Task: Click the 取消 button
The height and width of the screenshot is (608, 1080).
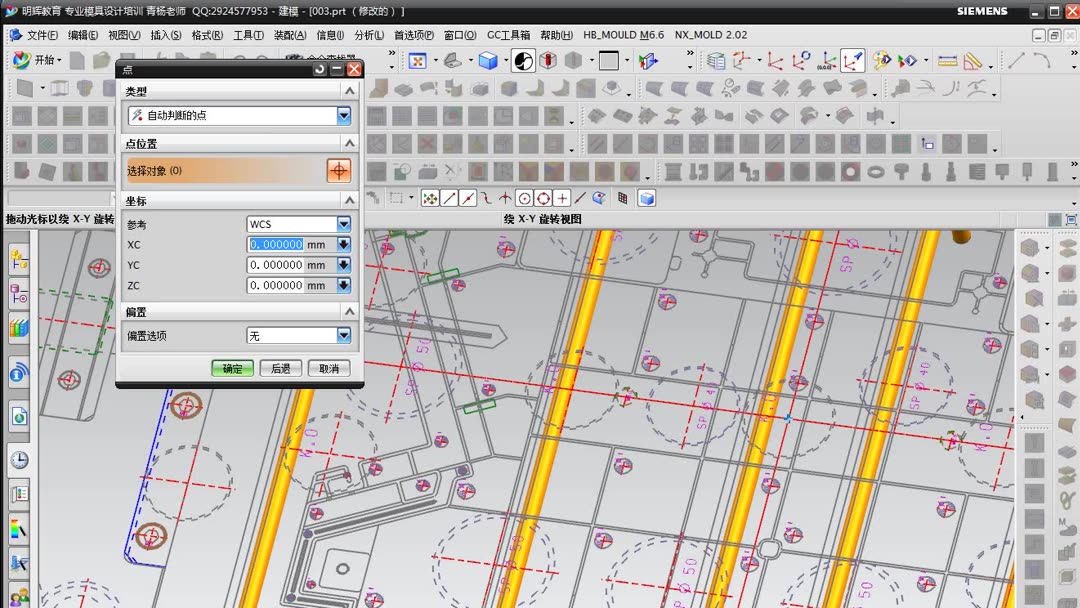Action: (328, 368)
